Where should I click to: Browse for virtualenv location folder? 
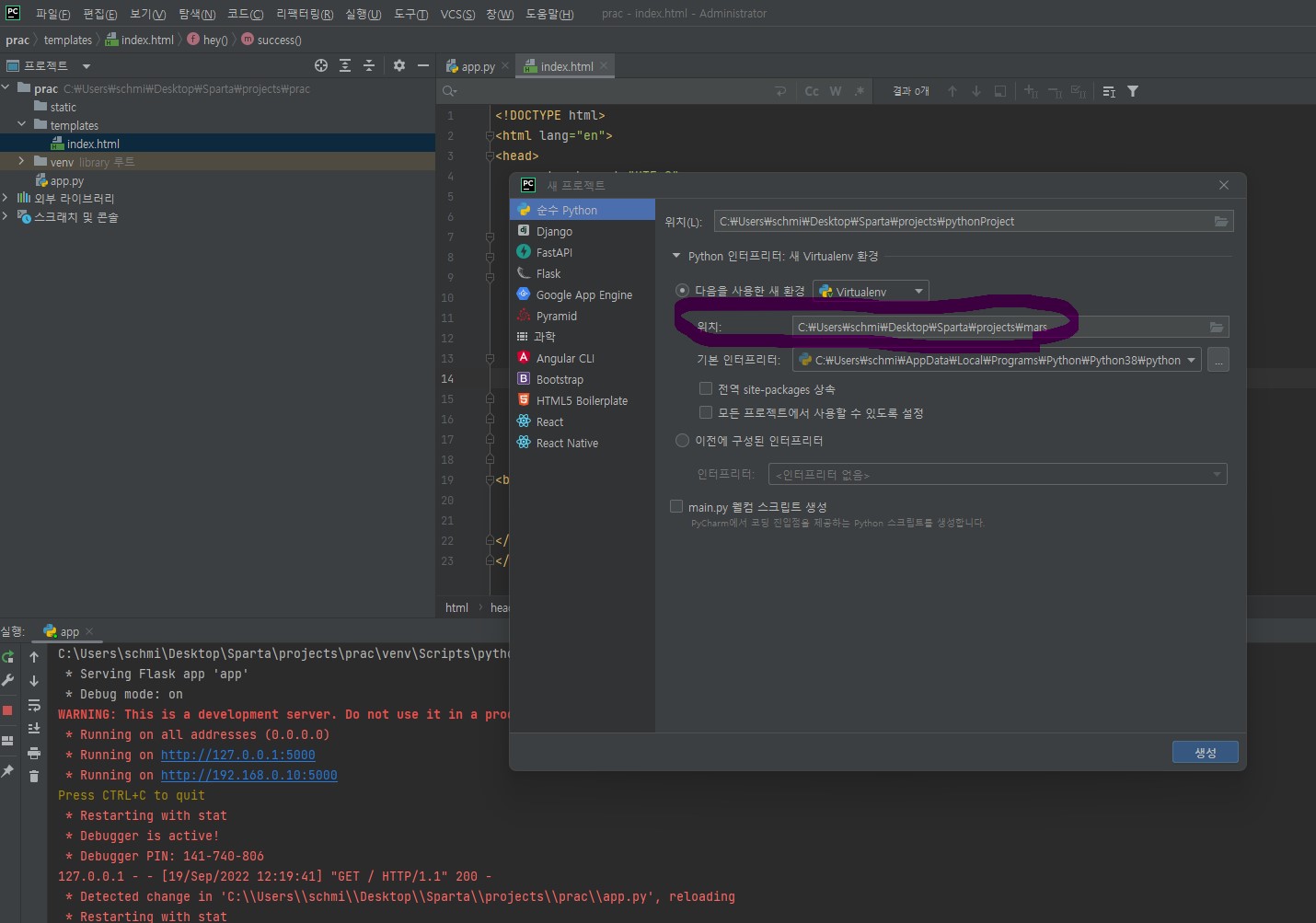1217,328
